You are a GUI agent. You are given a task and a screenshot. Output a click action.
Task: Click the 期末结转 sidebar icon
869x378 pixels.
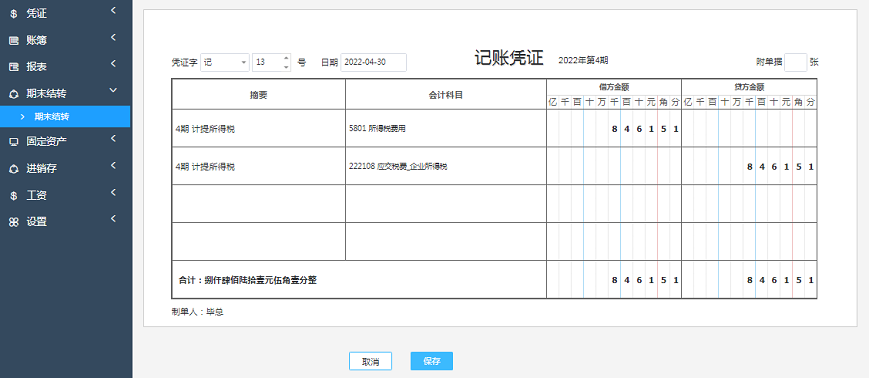coord(14,94)
